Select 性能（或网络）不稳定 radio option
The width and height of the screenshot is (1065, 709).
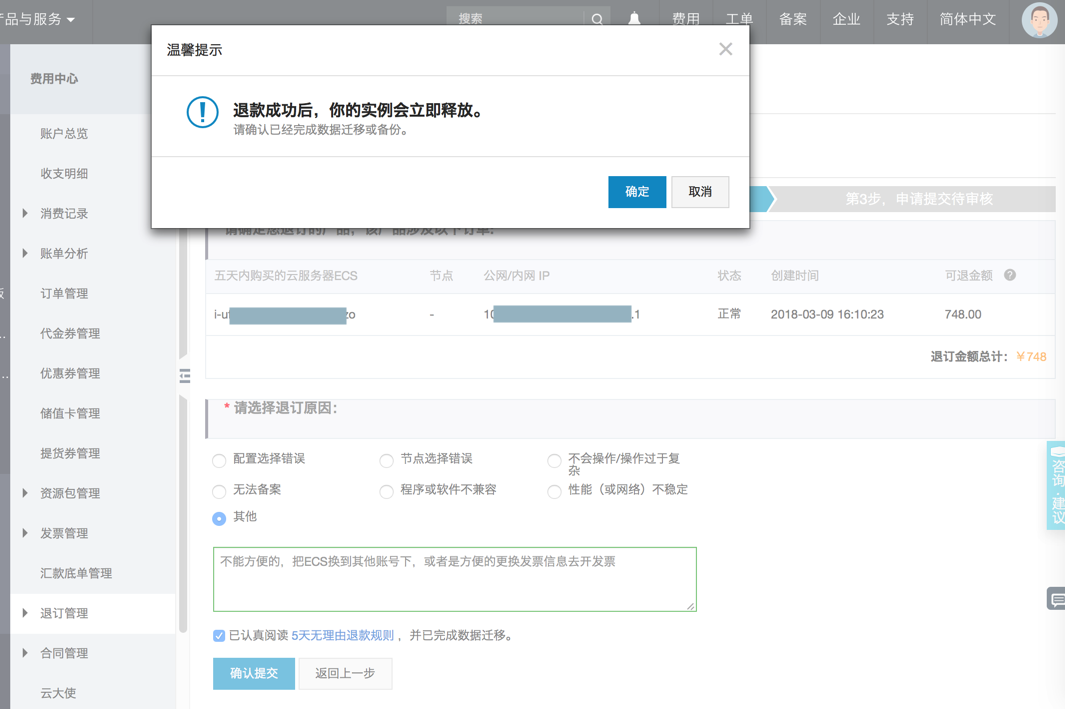coord(554,491)
